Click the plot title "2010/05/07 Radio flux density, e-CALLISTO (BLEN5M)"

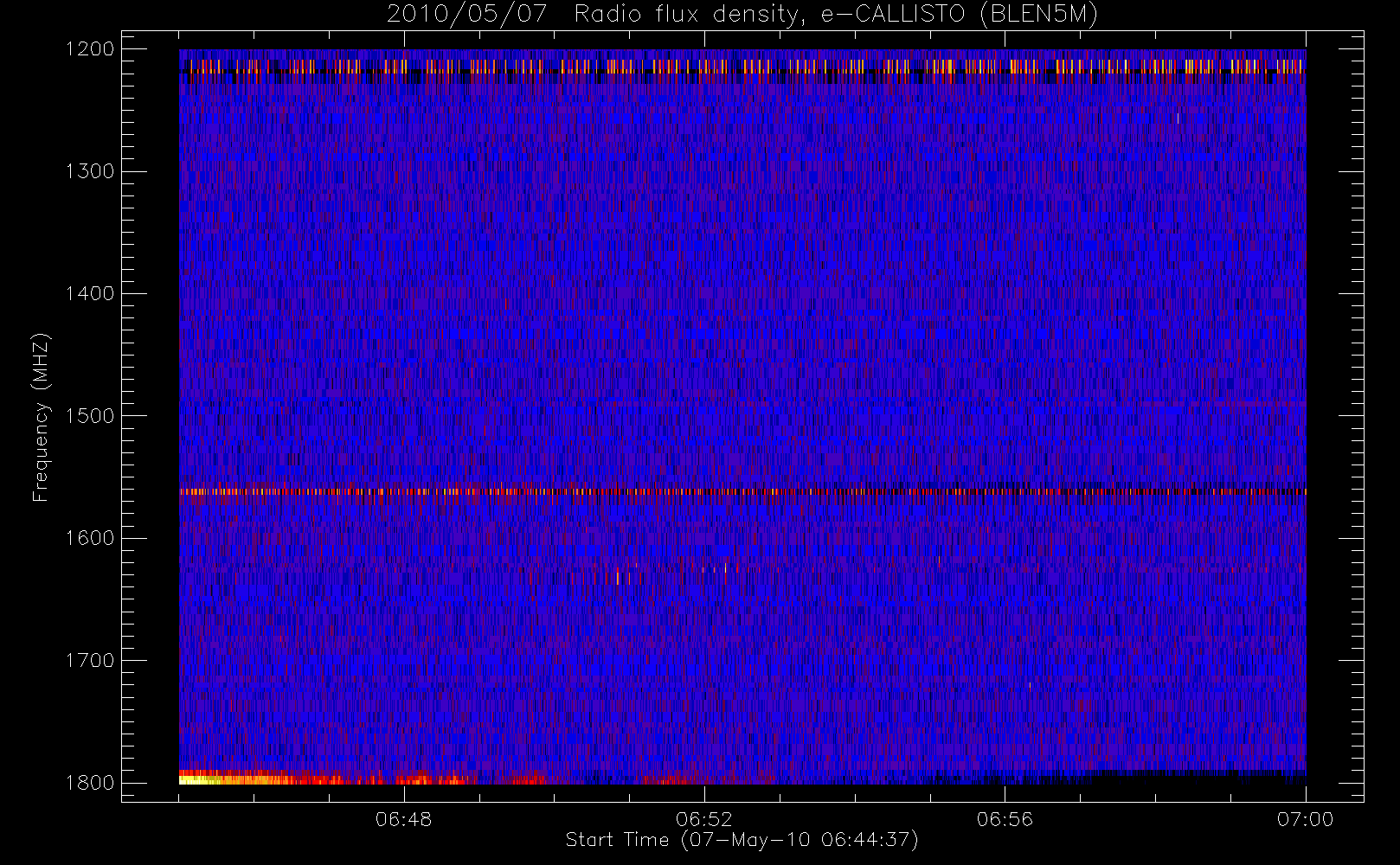pos(742,15)
